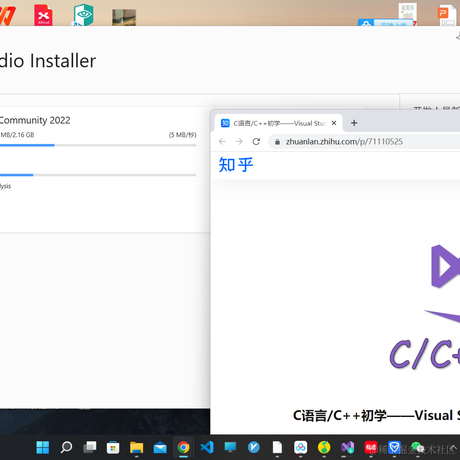The width and height of the screenshot is (460, 460).
Task: Open the document file icon on desktop
Action: tap(408, 13)
